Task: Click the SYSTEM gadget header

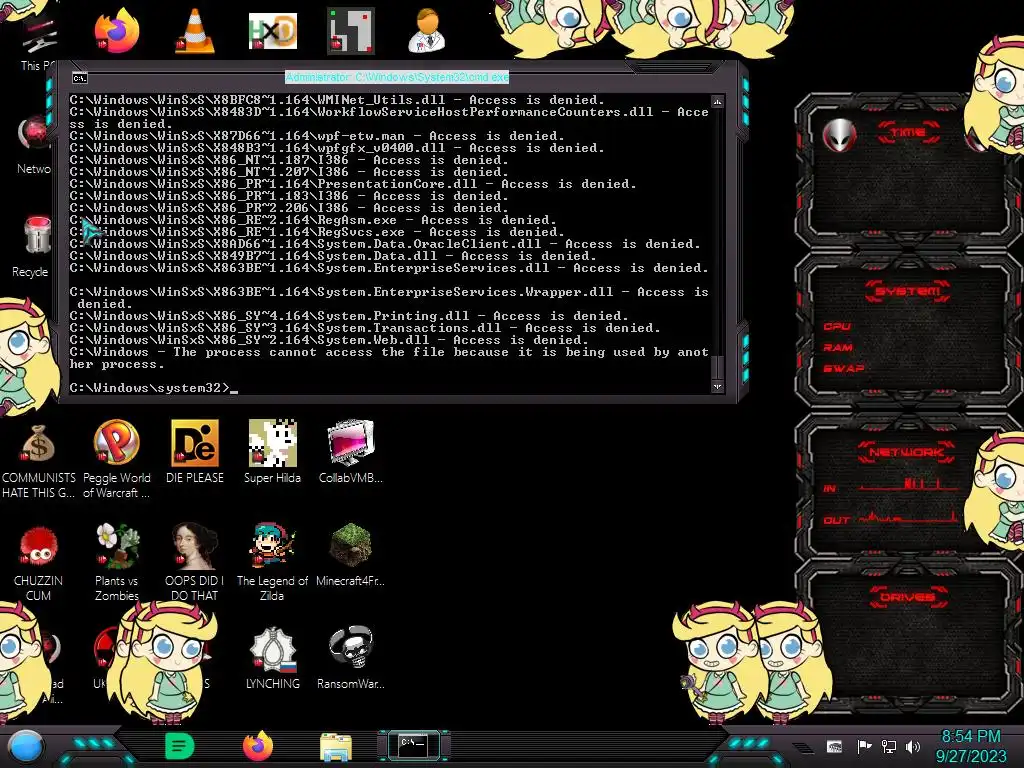Action: [x=907, y=291]
